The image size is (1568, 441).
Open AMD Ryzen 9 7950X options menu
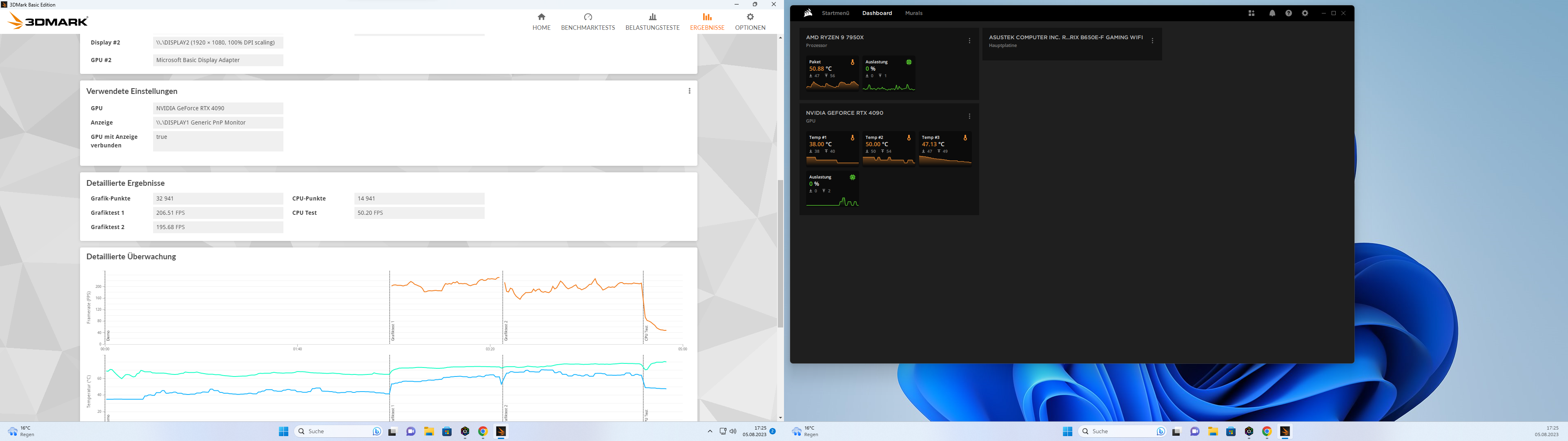[969, 41]
